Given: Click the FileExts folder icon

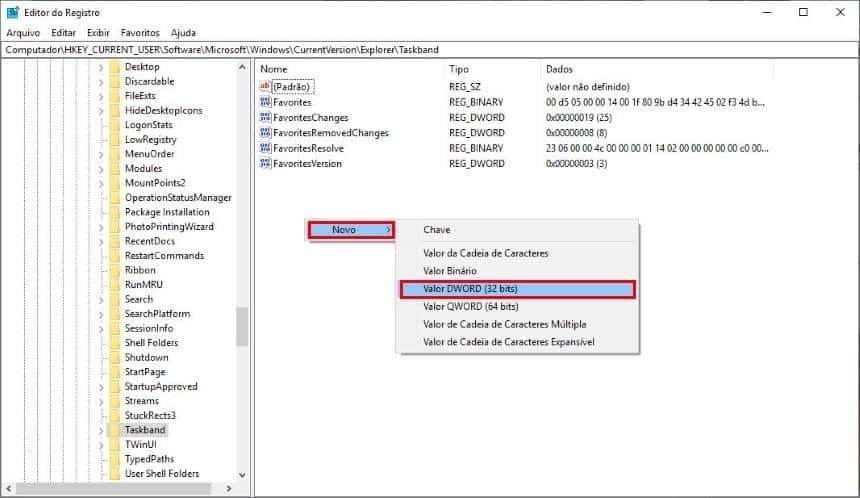Looking at the screenshot, I should click(115, 96).
